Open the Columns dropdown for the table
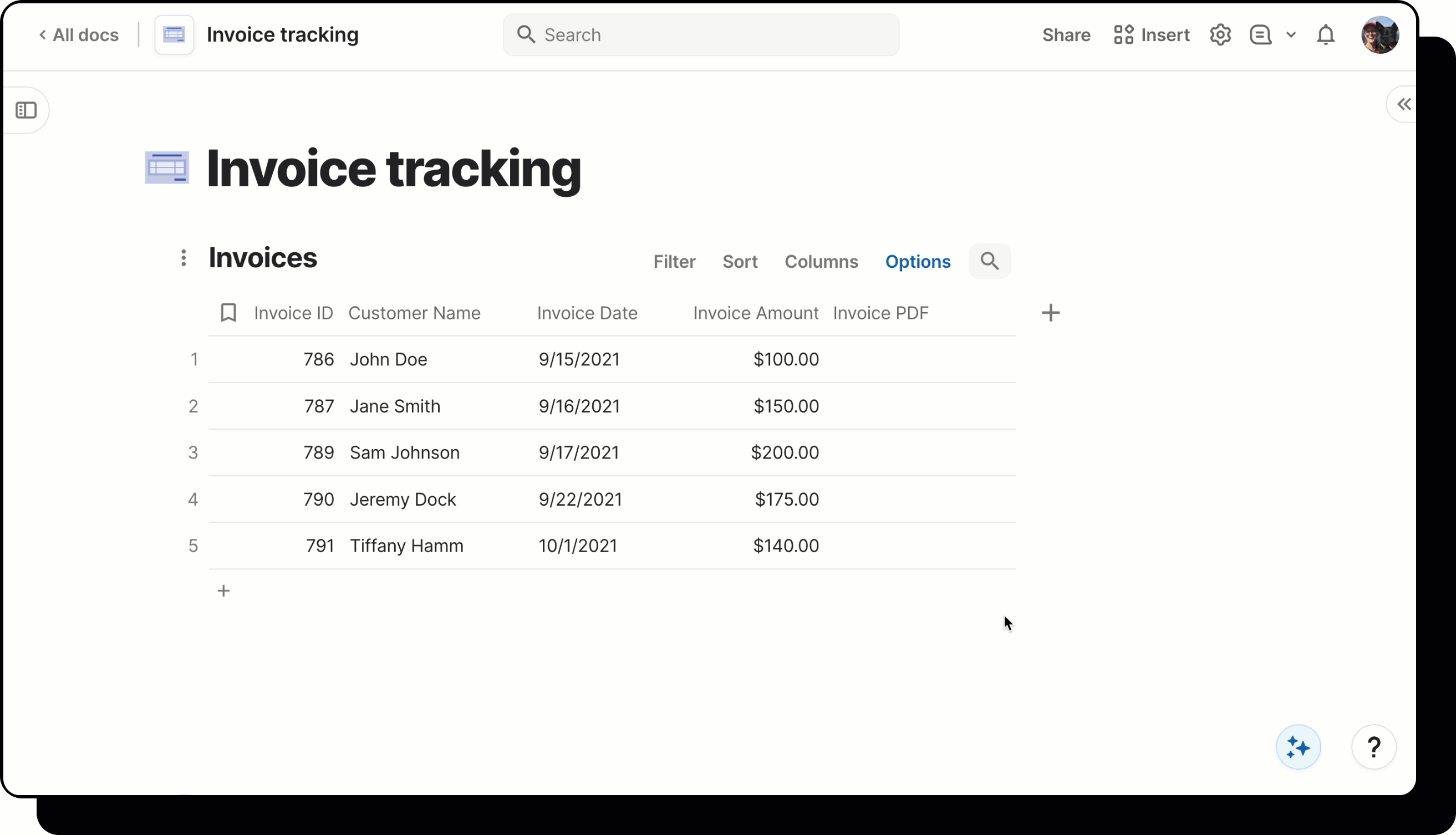 click(x=821, y=262)
